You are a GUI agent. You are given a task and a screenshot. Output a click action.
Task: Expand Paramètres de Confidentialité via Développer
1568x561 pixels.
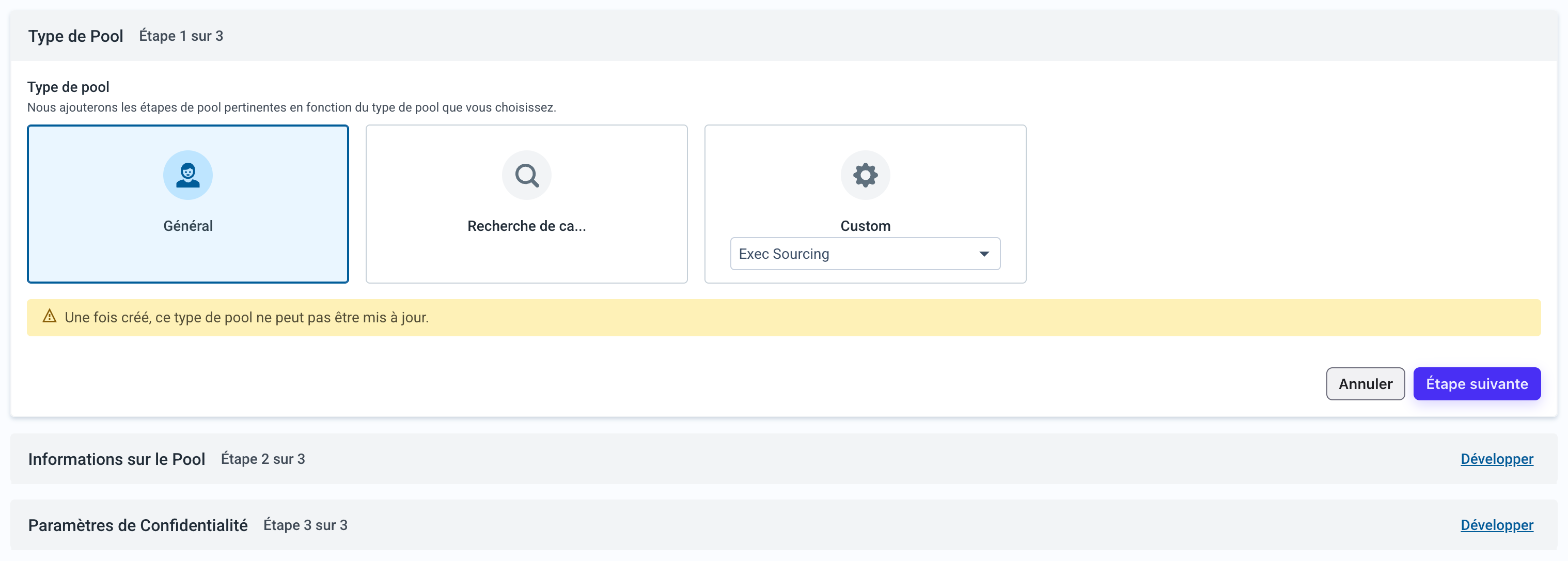tap(1497, 525)
